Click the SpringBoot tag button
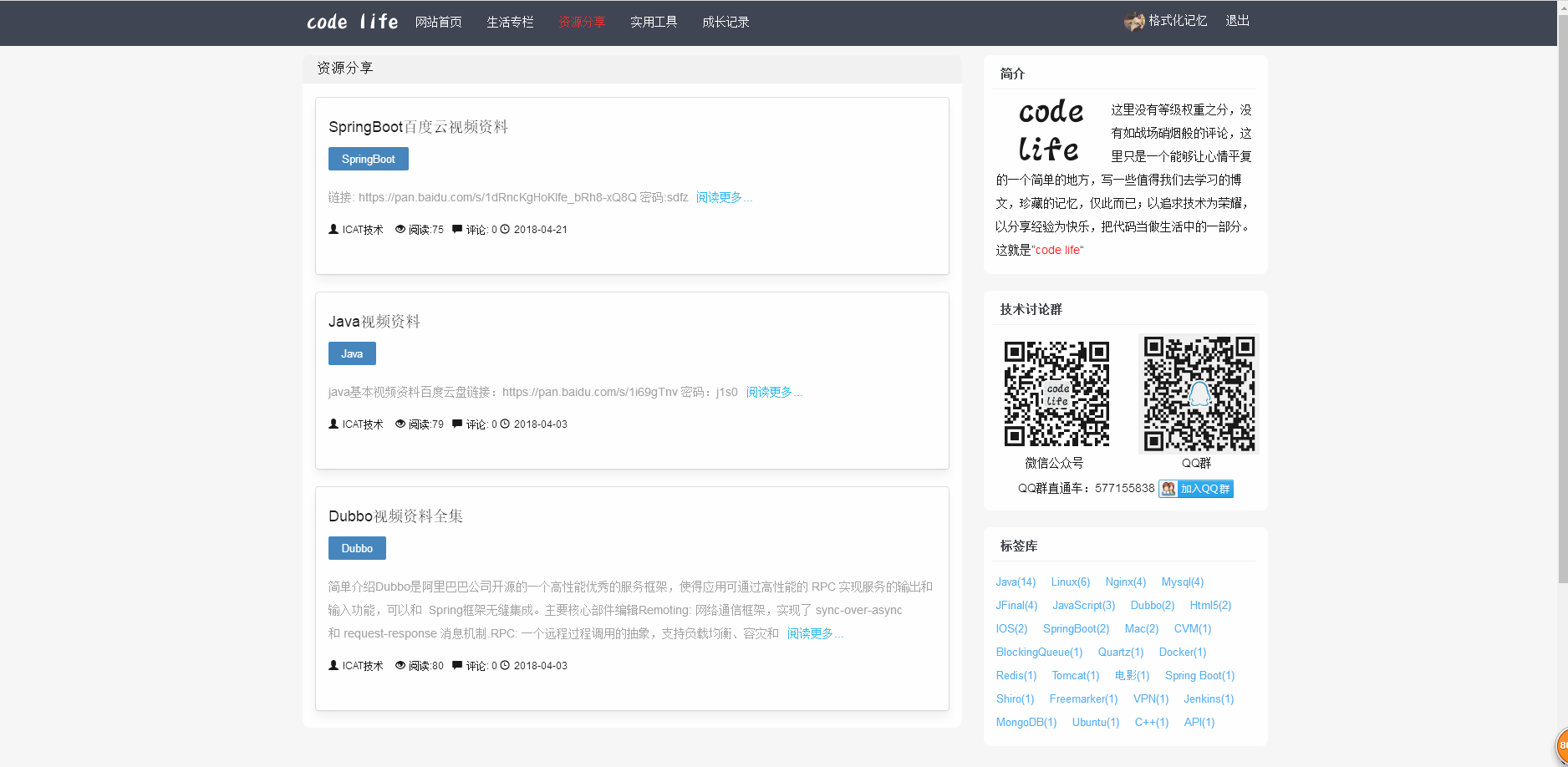Viewport: 1568px width, 767px height. pyautogui.click(x=369, y=159)
